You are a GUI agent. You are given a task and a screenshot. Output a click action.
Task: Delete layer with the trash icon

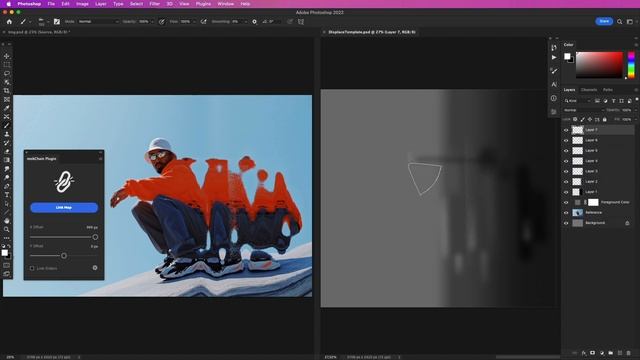pos(629,353)
